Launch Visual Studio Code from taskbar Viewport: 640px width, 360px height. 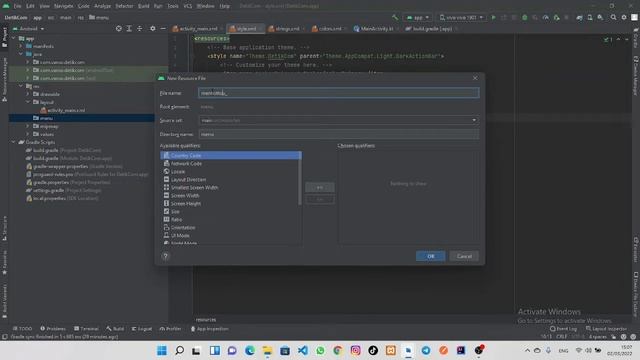coord(303,350)
